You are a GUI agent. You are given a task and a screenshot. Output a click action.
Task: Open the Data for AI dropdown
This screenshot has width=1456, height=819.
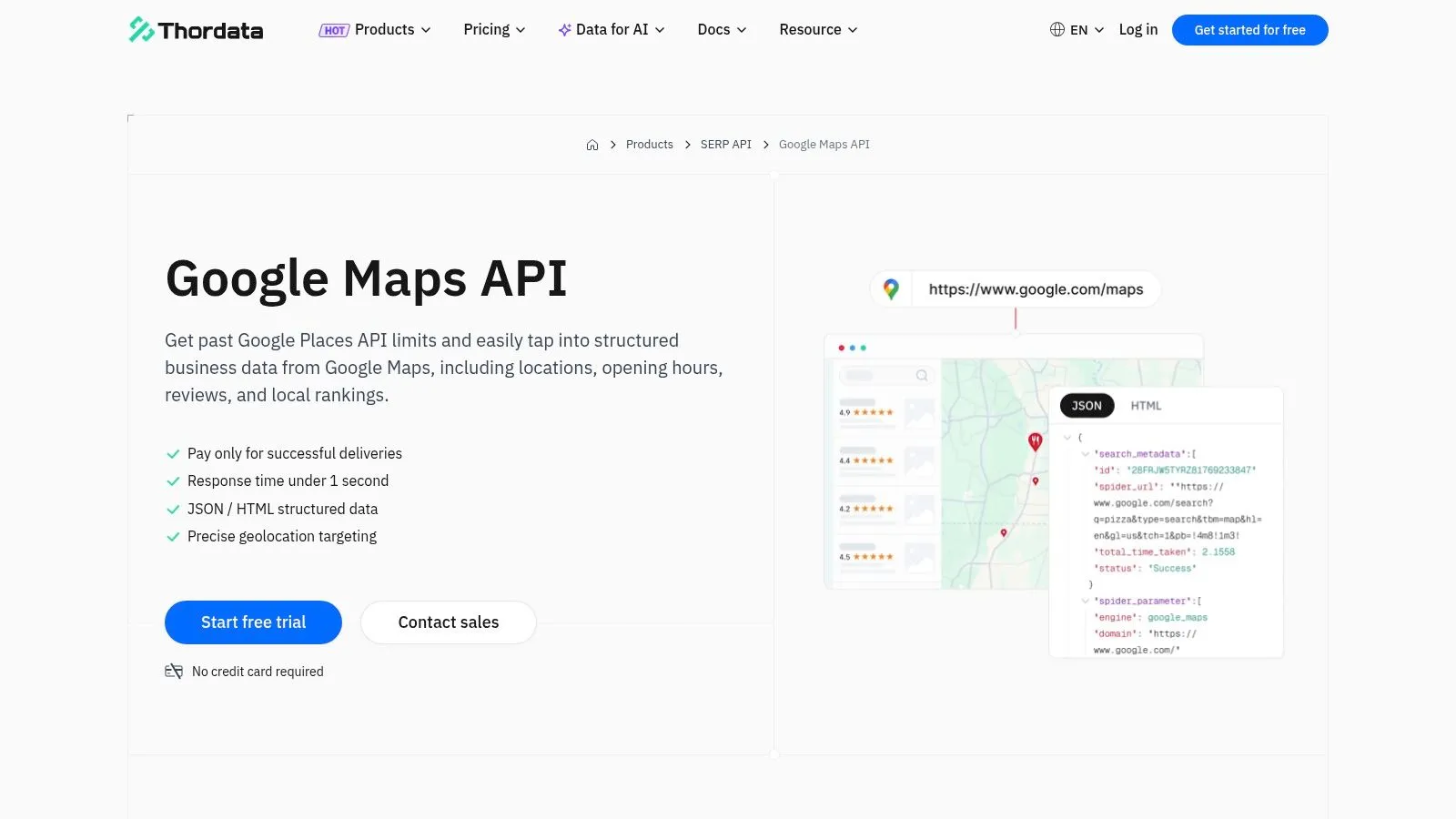coord(620,30)
